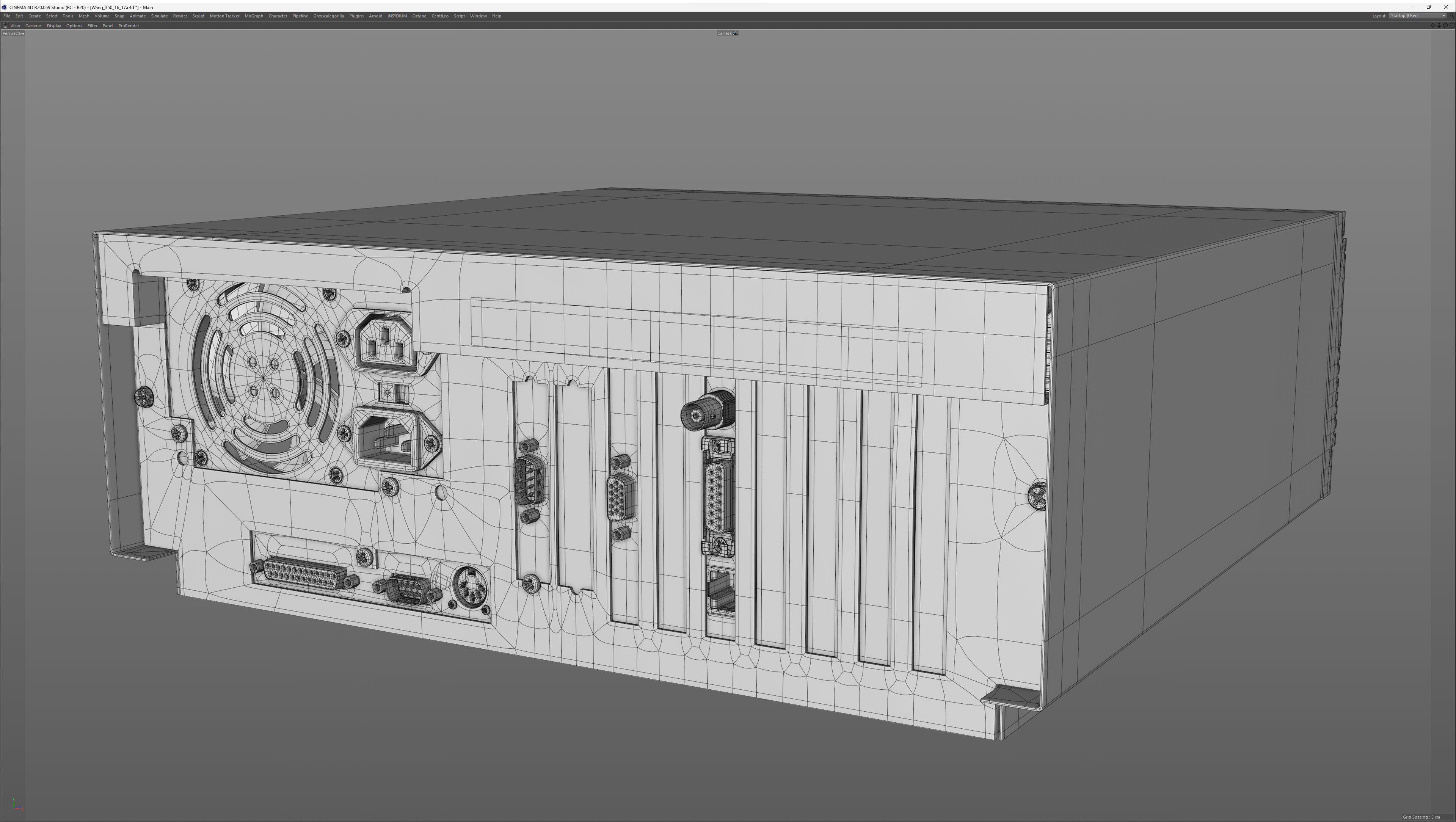Open the ProRender viewport menu
Viewport: 1456px width, 822px height.
[x=128, y=26]
